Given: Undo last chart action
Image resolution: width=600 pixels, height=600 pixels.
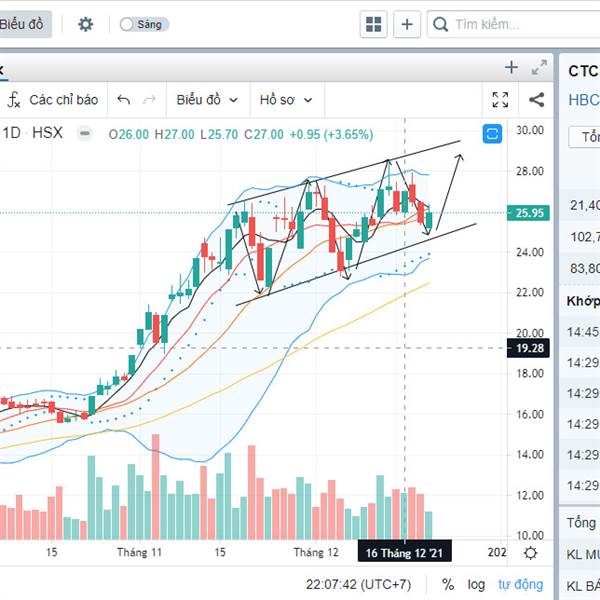Looking at the screenshot, I should [x=124, y=100].
